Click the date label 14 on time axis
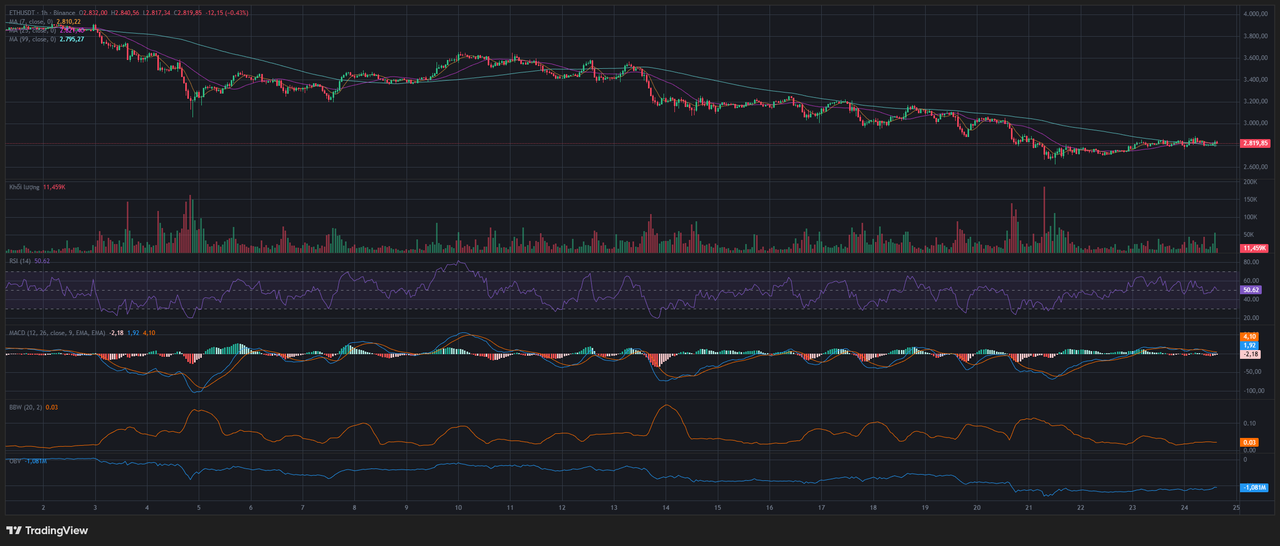This screenshot has height=546, width=1280. tap(665, 507)
